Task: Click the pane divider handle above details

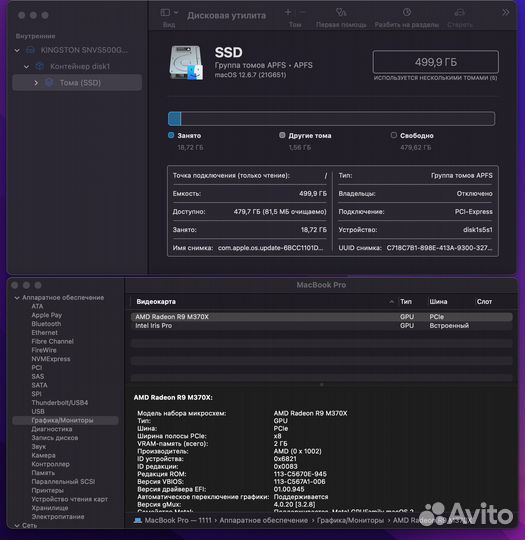Action: coord(321,385)
